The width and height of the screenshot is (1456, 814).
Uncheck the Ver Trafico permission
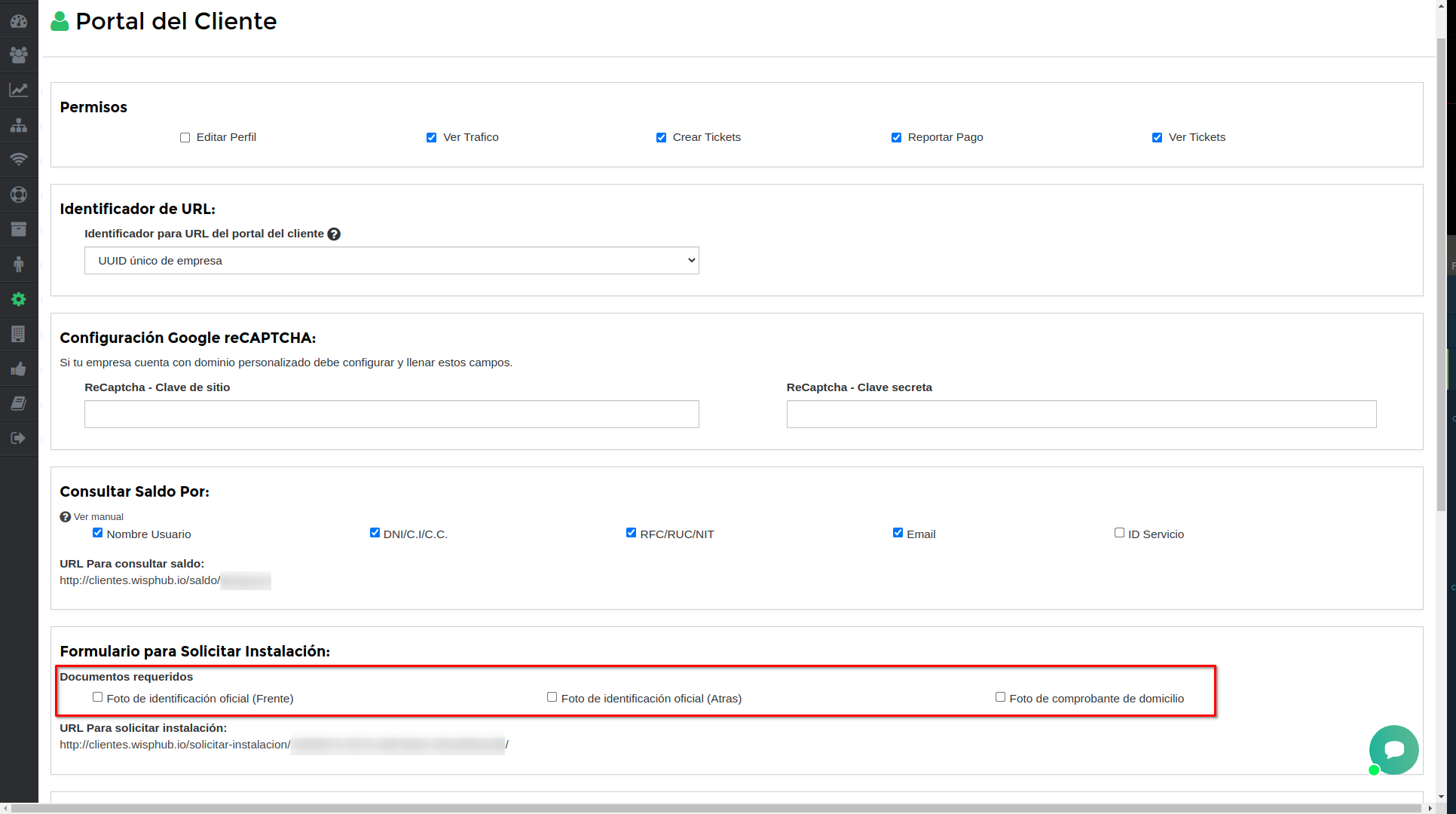pyautogui.click(x=431, y=138)
